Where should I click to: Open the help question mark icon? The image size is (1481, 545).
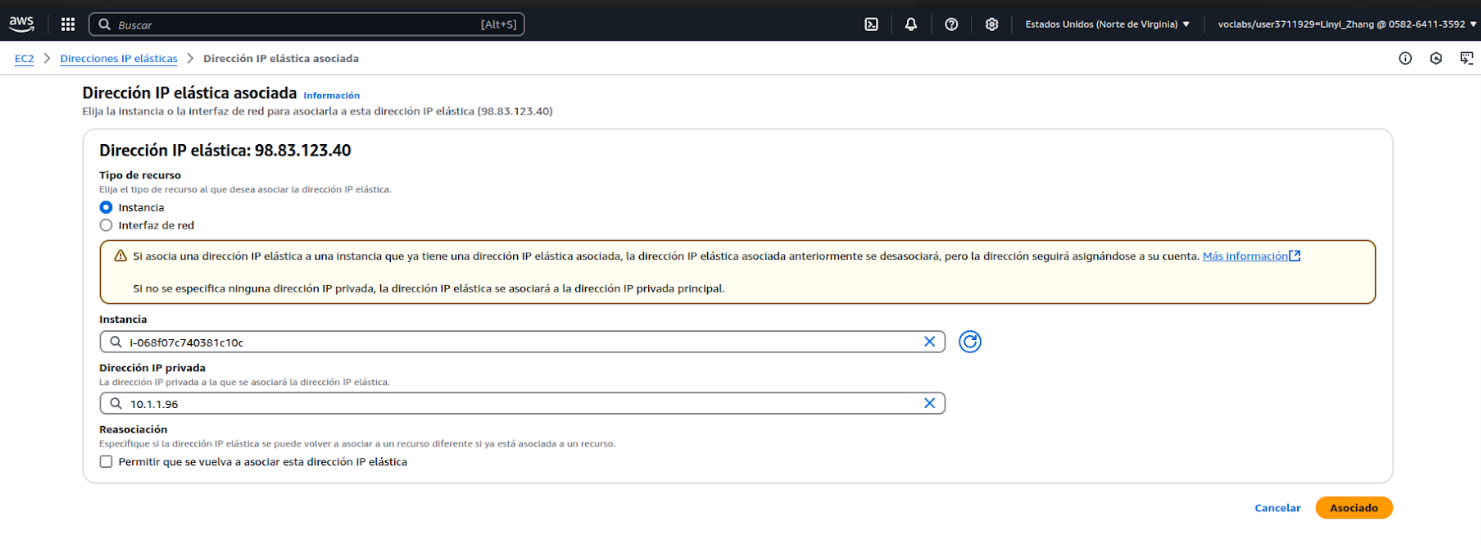951,24
